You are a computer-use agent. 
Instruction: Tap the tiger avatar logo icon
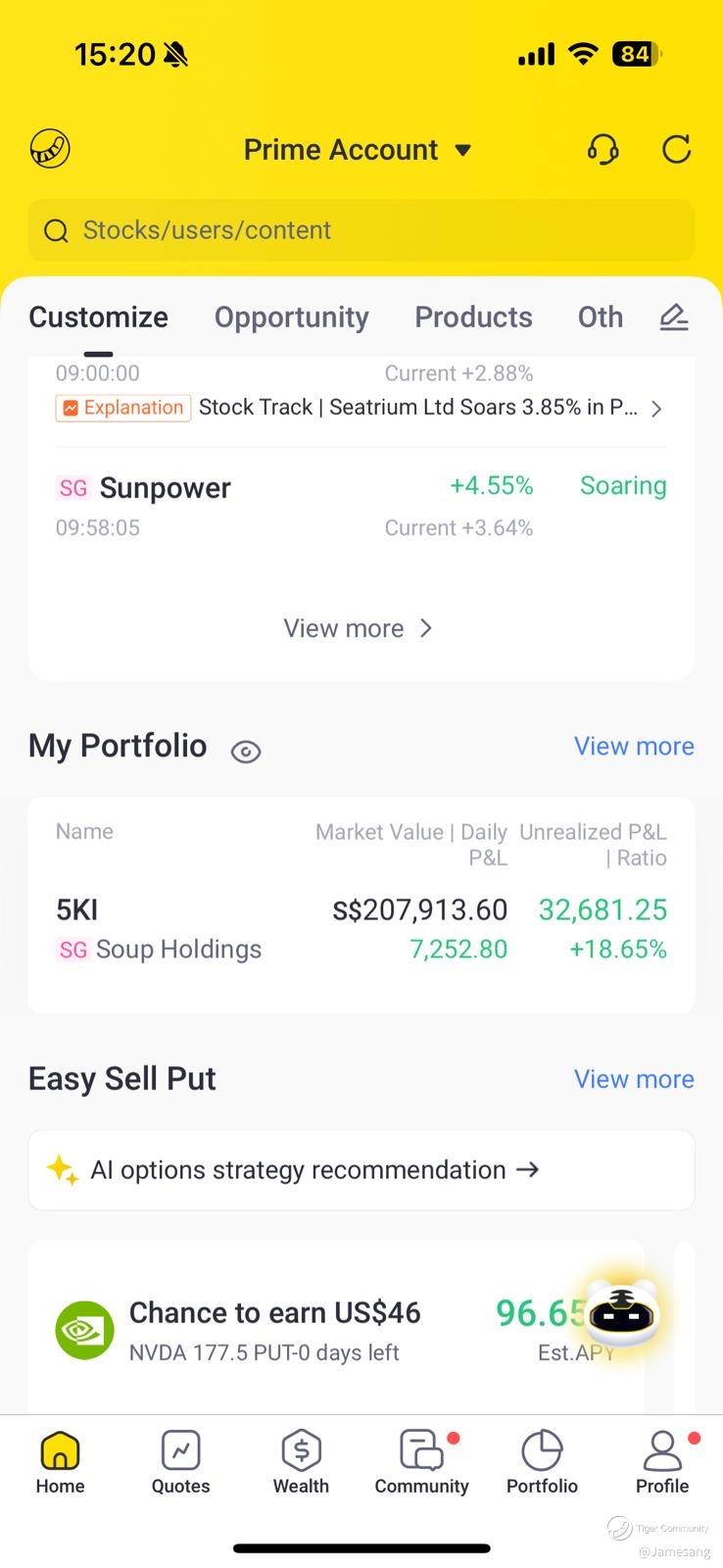(x=50, y=149)
